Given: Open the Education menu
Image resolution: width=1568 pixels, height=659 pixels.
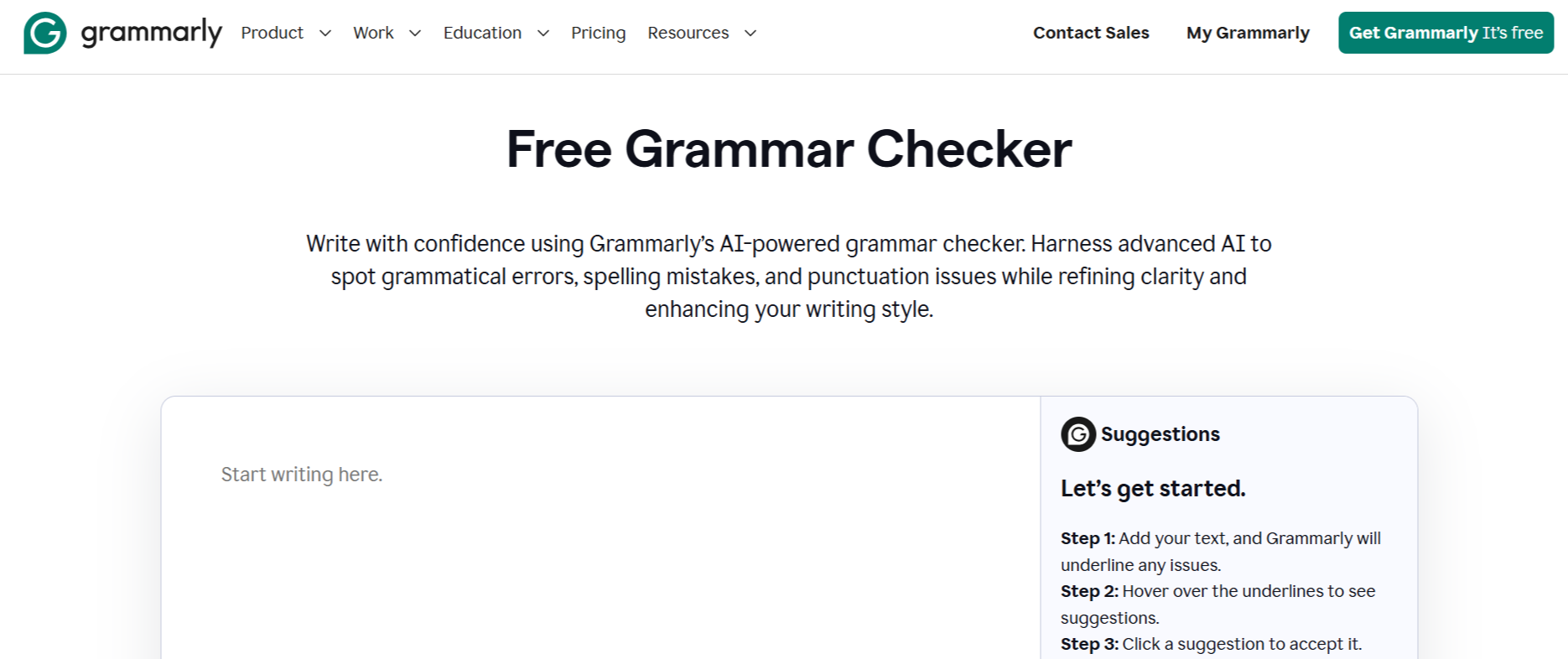Looking at the screenshot, I should 482,33.
